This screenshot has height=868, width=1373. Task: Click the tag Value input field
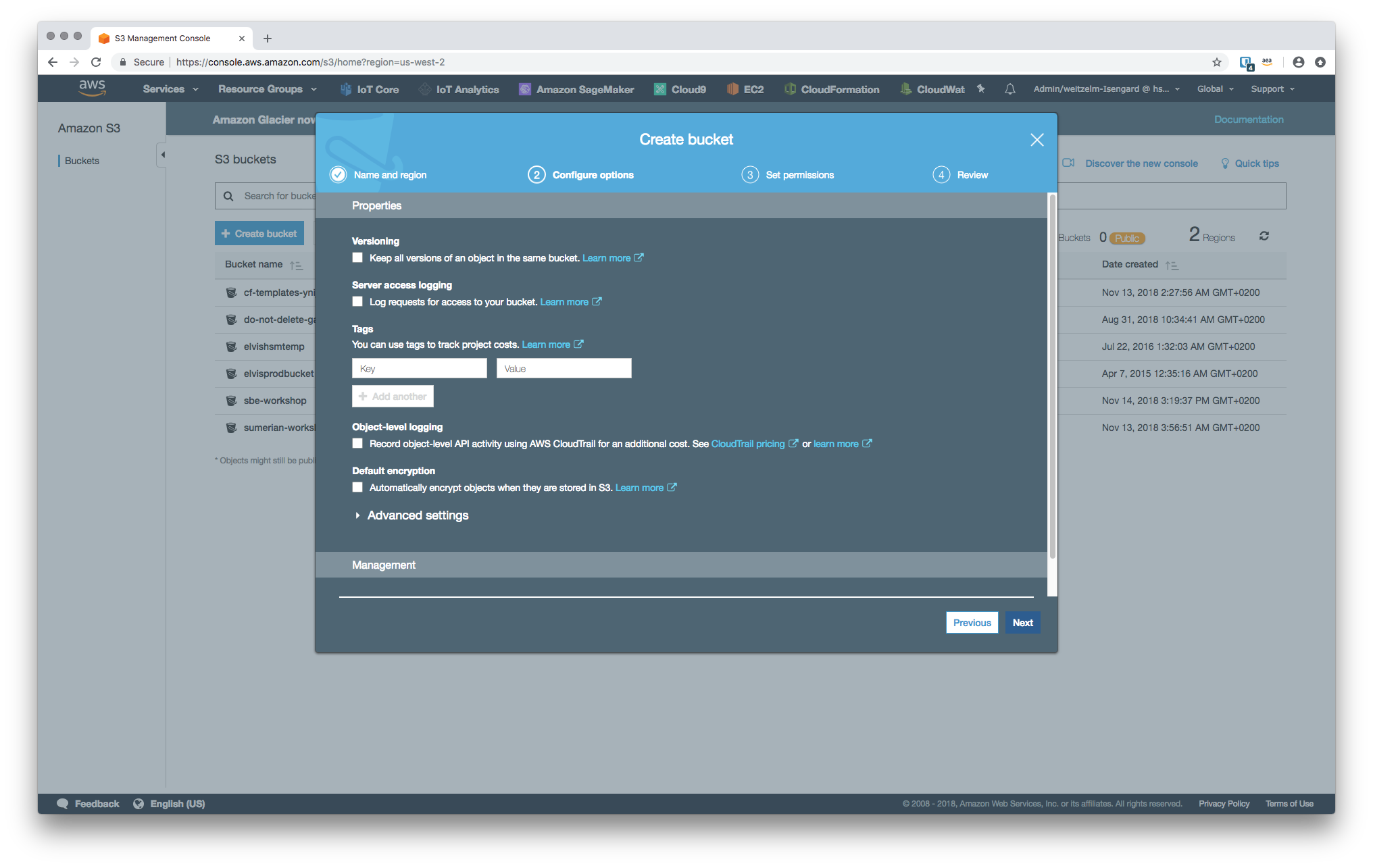pyautogui.click(x=564, y=369)
